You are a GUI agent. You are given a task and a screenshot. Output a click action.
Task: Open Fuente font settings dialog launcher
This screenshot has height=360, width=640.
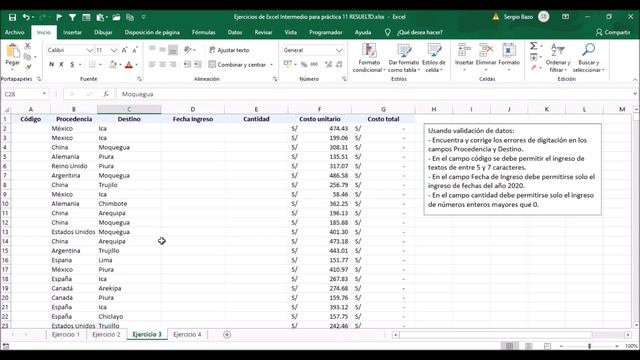(139, 79)
